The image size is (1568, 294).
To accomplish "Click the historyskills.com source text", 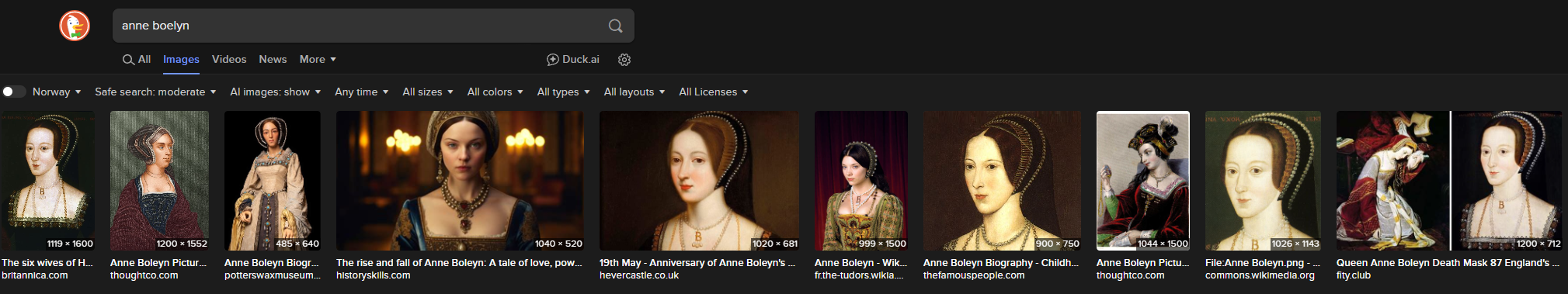I will click(x=374, y=275).
